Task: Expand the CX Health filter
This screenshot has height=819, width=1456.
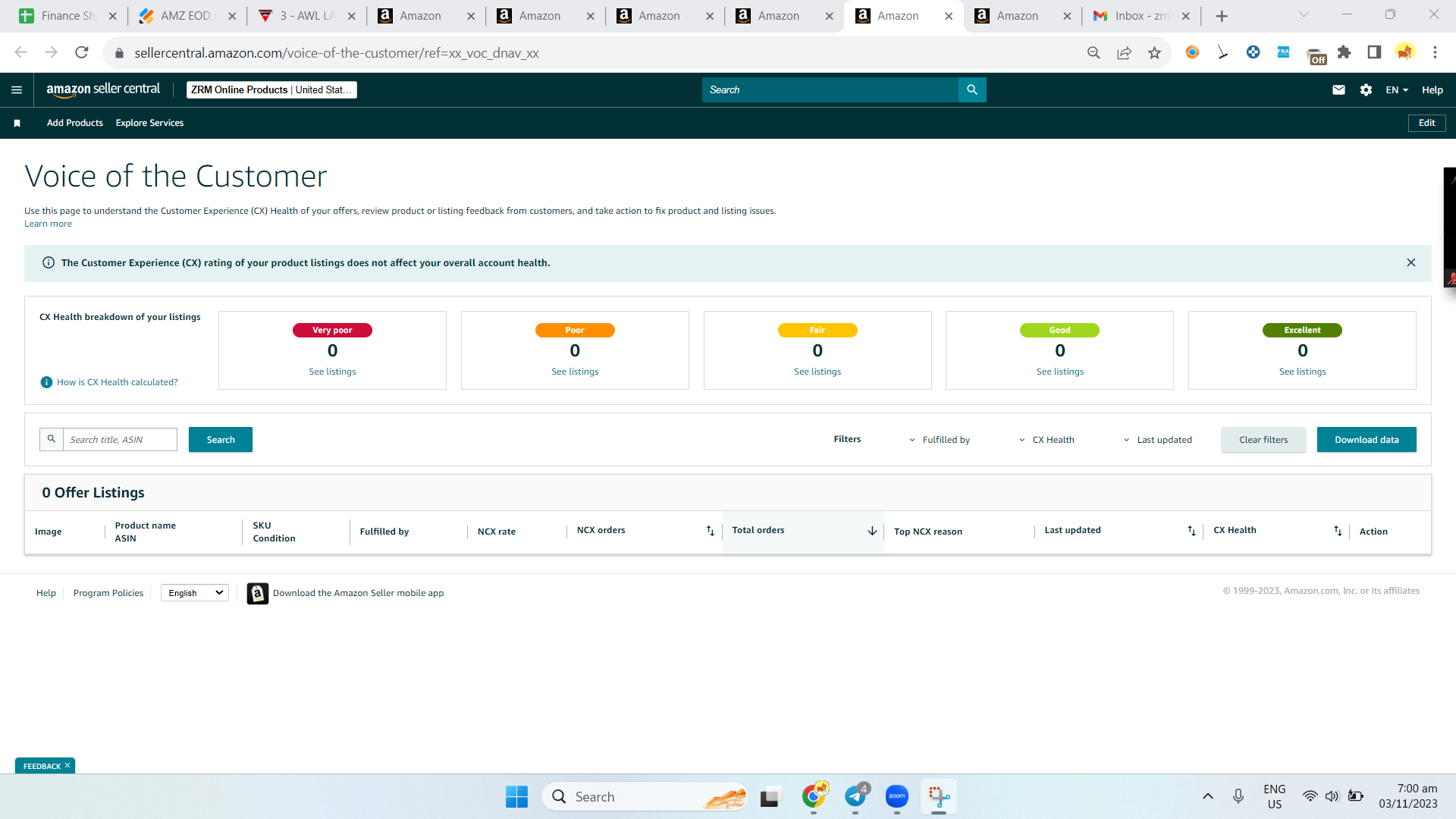Action: pyautogui.click(x=1046, y=440)
